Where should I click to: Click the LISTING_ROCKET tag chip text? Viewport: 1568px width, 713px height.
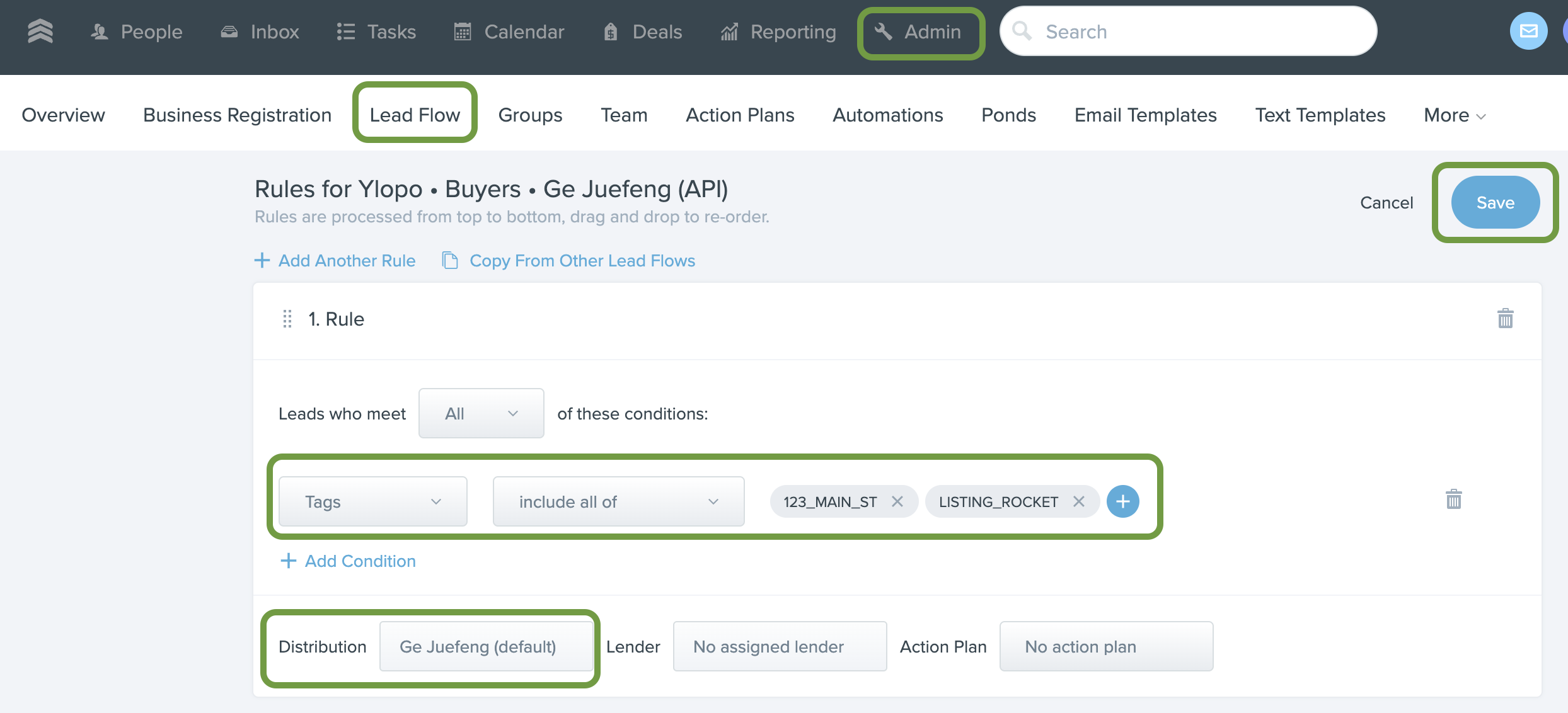998,502
